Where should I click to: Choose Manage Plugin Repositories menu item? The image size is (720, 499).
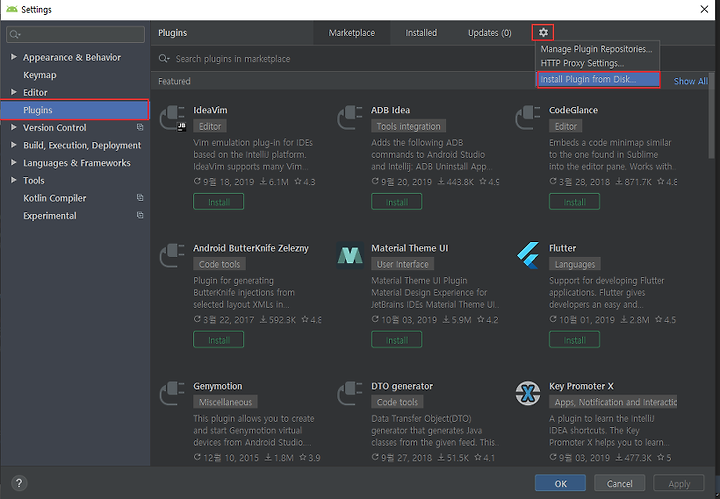pos(596,49)
